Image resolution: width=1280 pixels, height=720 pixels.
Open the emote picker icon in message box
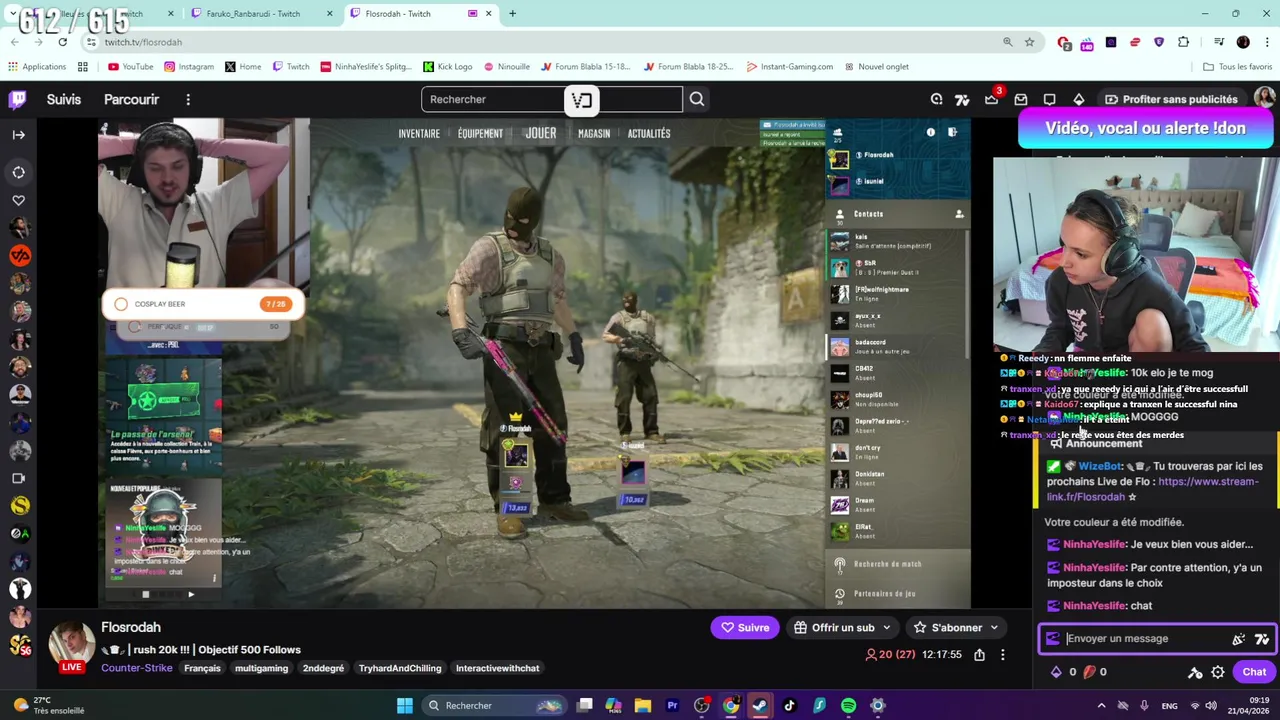click(x=1262, y=638)
